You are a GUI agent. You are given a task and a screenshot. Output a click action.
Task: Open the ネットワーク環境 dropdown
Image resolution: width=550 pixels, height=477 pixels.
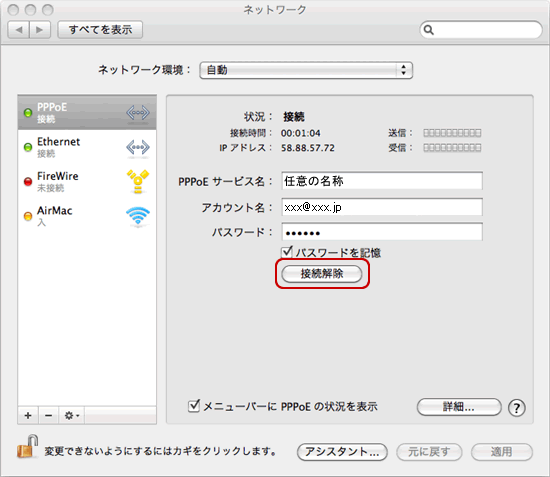tap(306, 70)
